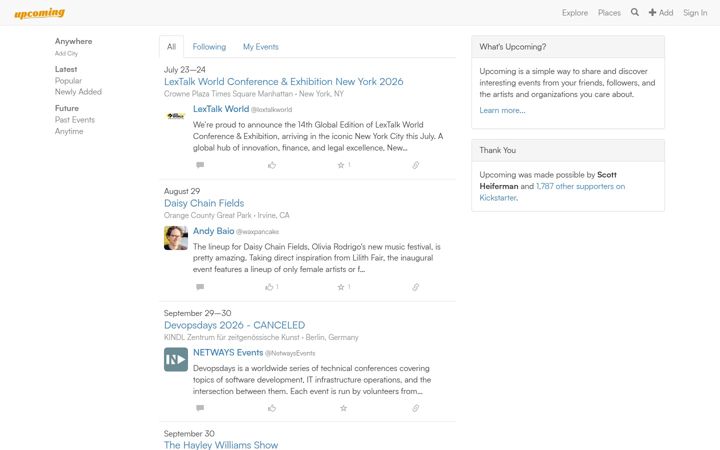The image size is (720, 450).
Task: Click thumbs-up icon on LexTalk event
Action: [x=272, y=165]
